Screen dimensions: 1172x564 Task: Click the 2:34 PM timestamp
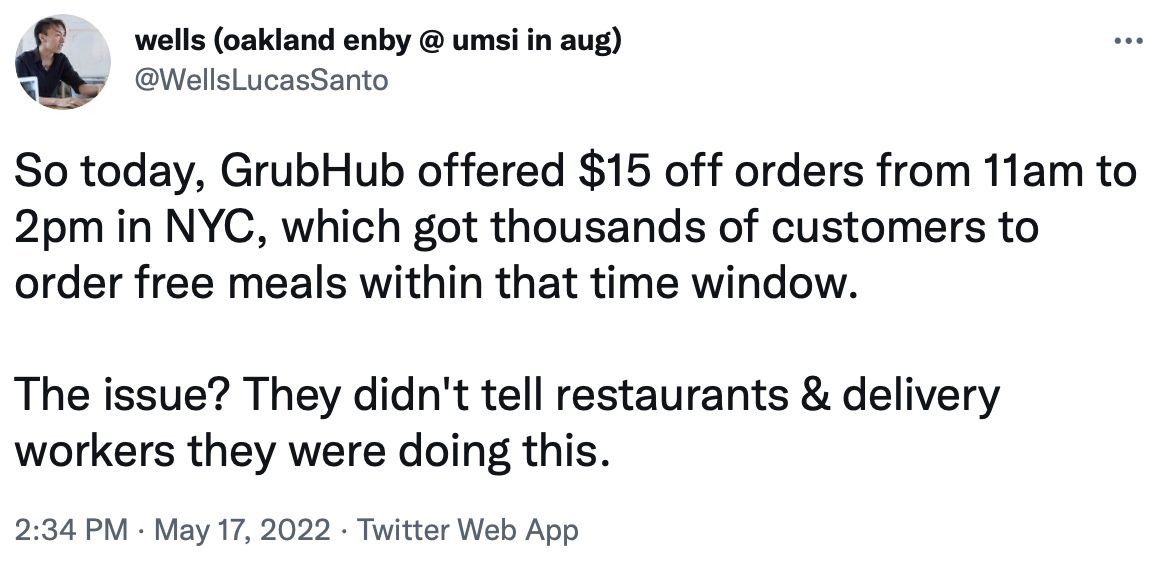click(x=71, y=530)
